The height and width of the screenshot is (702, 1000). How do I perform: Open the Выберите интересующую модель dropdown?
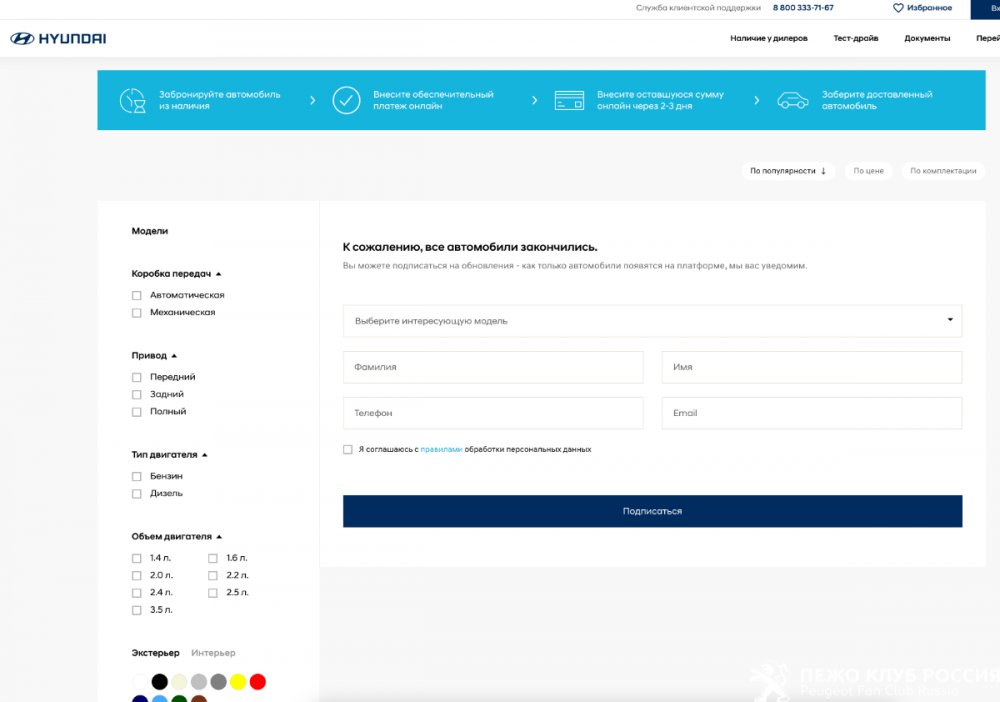tap(652, 321)
